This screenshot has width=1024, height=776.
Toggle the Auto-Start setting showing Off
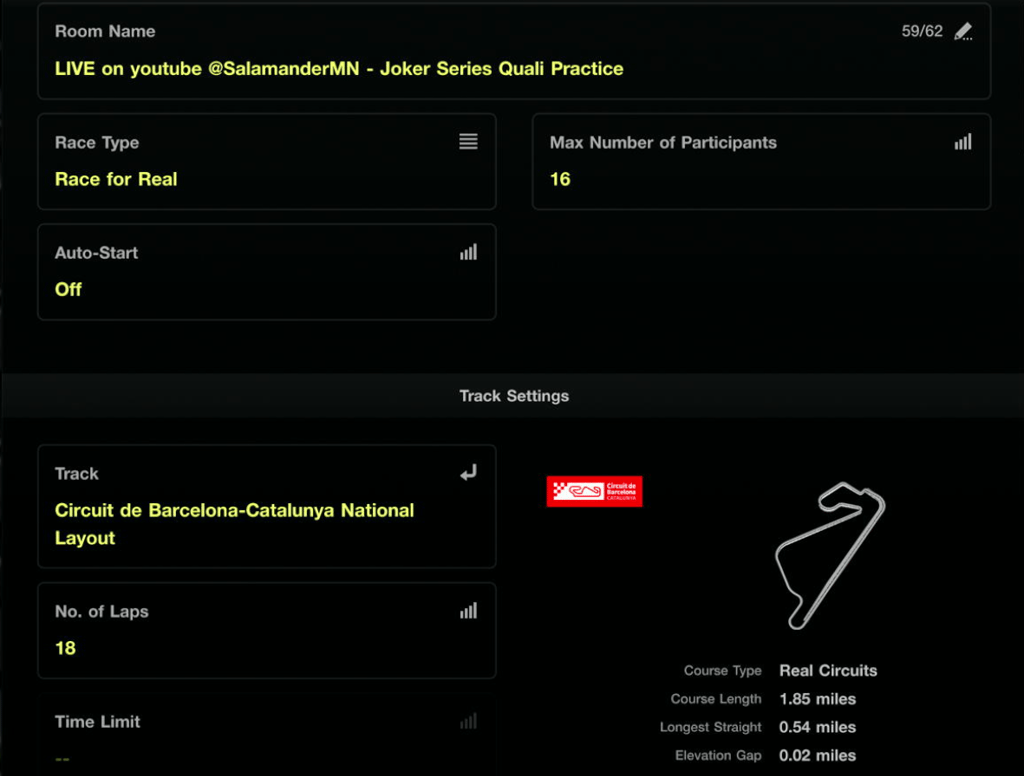coord(267,272)
